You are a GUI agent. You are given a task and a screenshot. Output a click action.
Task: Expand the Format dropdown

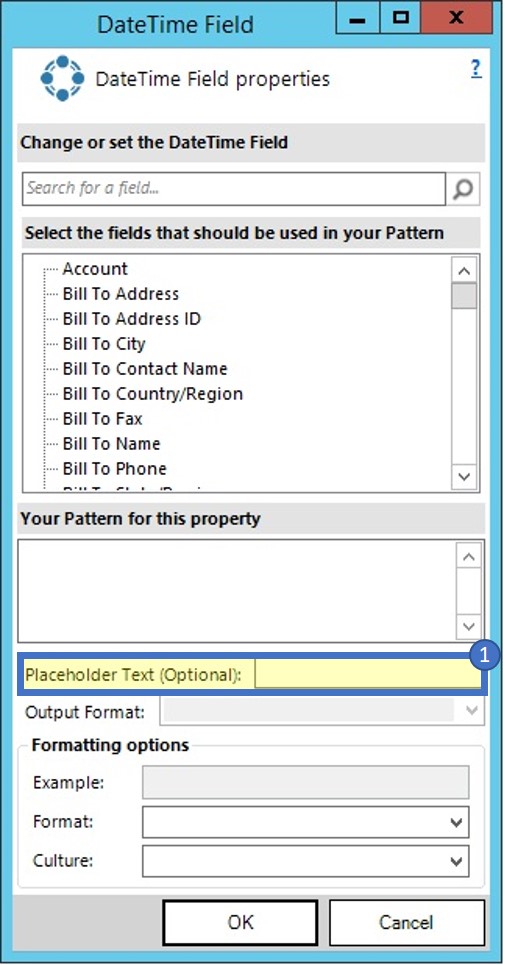pos(305,822)
